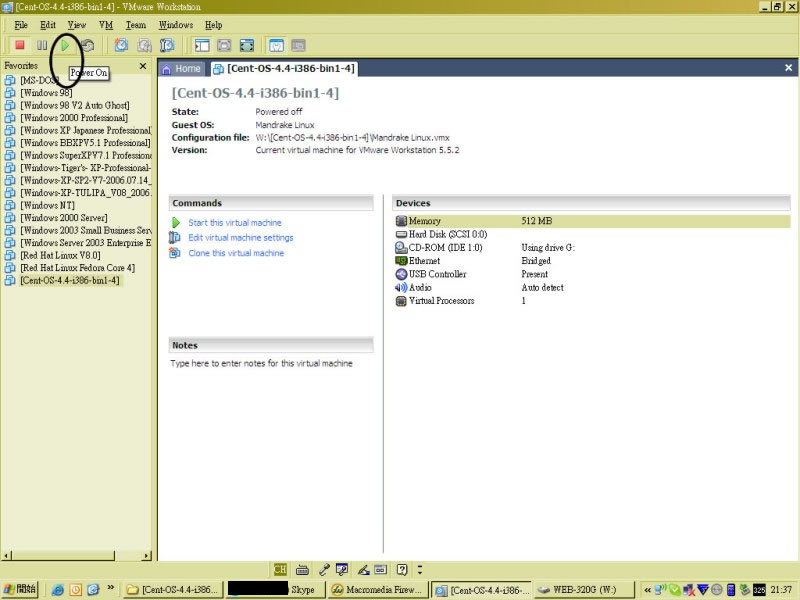The height and width of the screenshot is (600, 800).
Task: Click the Internet Explorer quick launch icon
Action: (58, 590)
